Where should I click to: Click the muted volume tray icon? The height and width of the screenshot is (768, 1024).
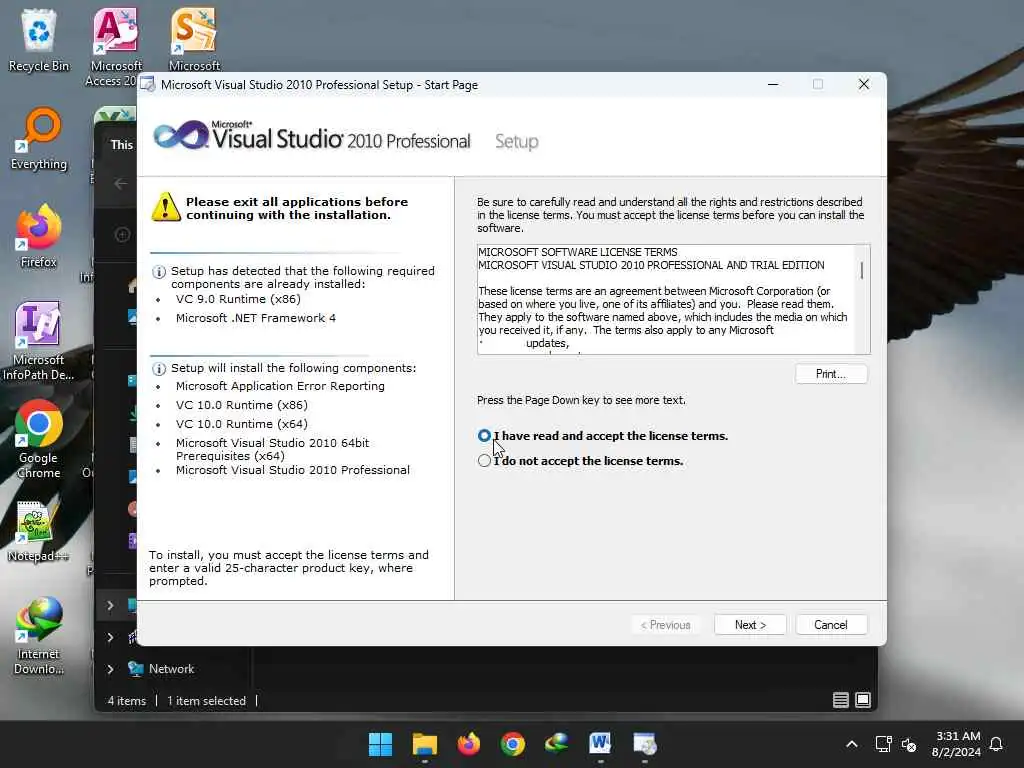point(908,744)
